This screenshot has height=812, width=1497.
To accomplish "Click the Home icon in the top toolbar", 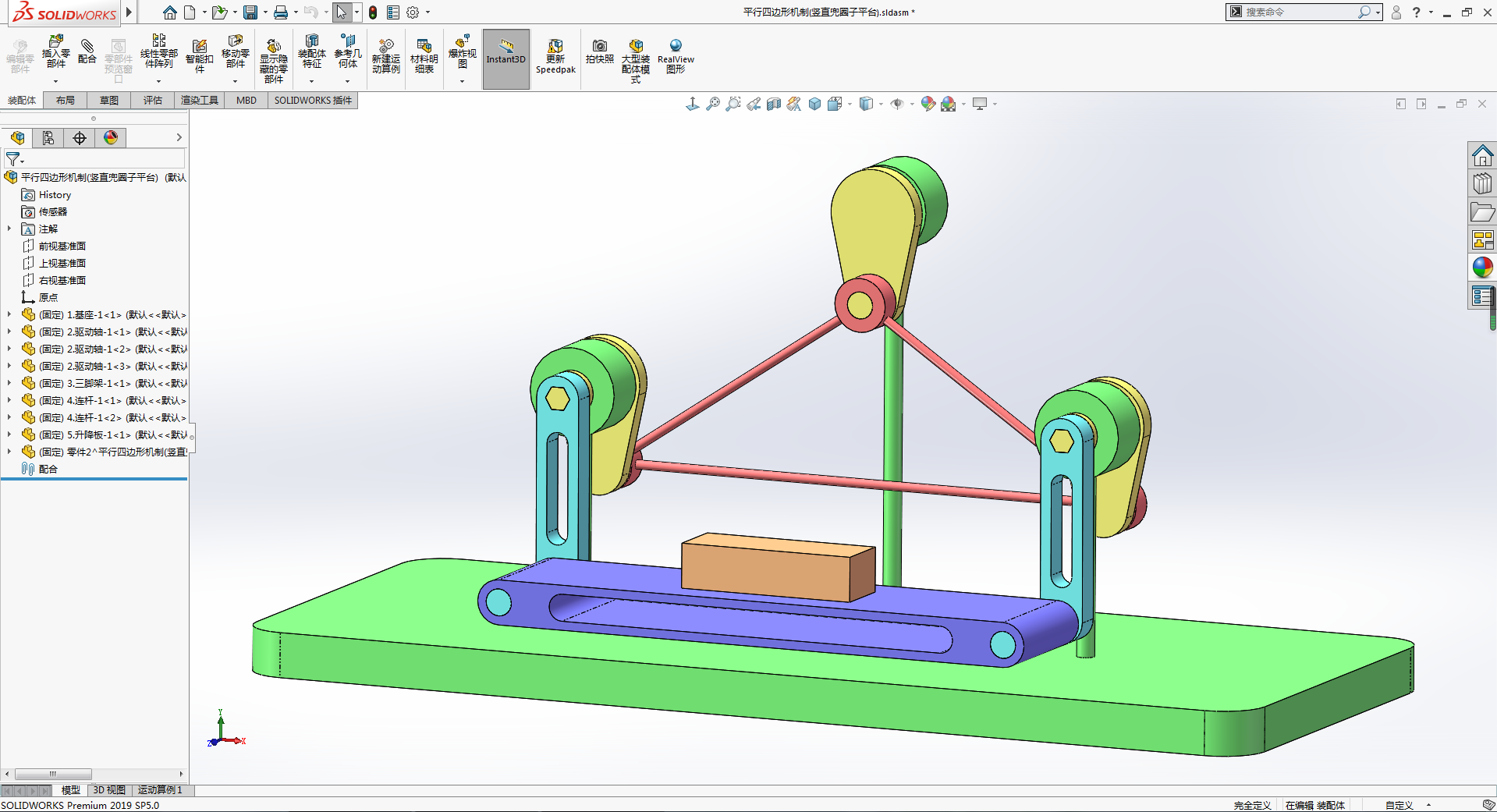I will point(170,12).
